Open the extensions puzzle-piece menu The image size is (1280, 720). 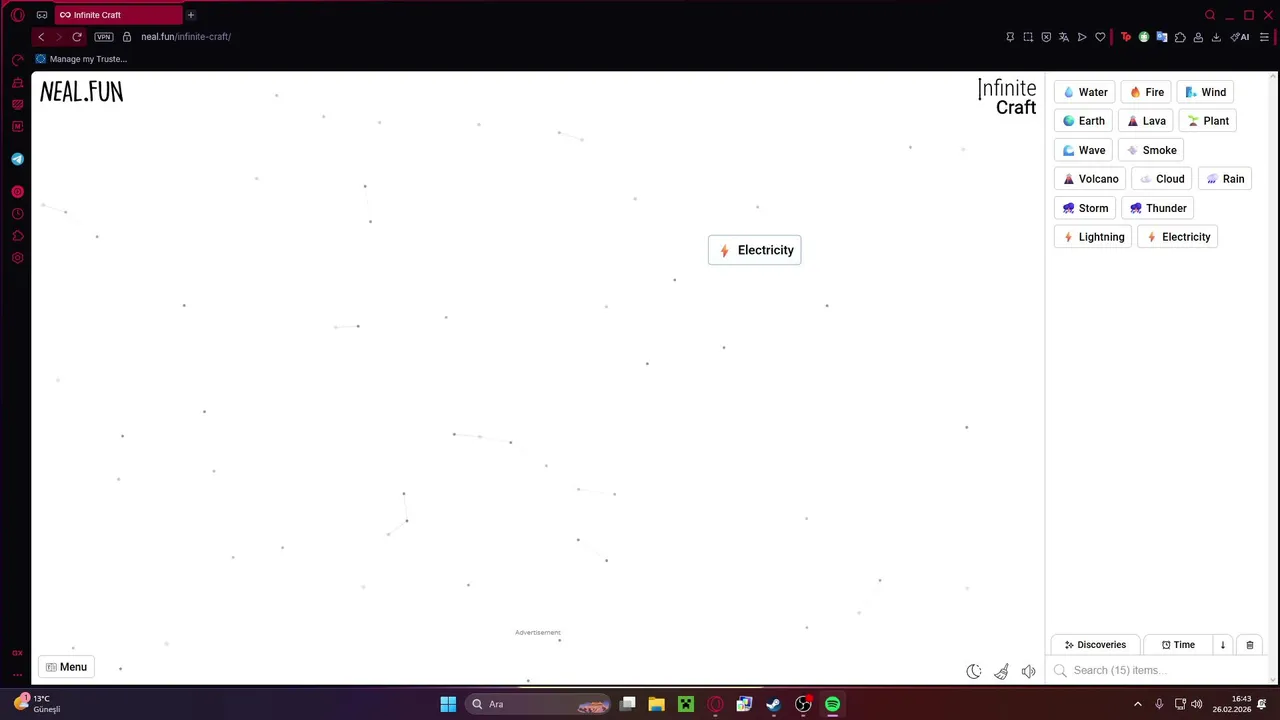[x=1180, y=37]
